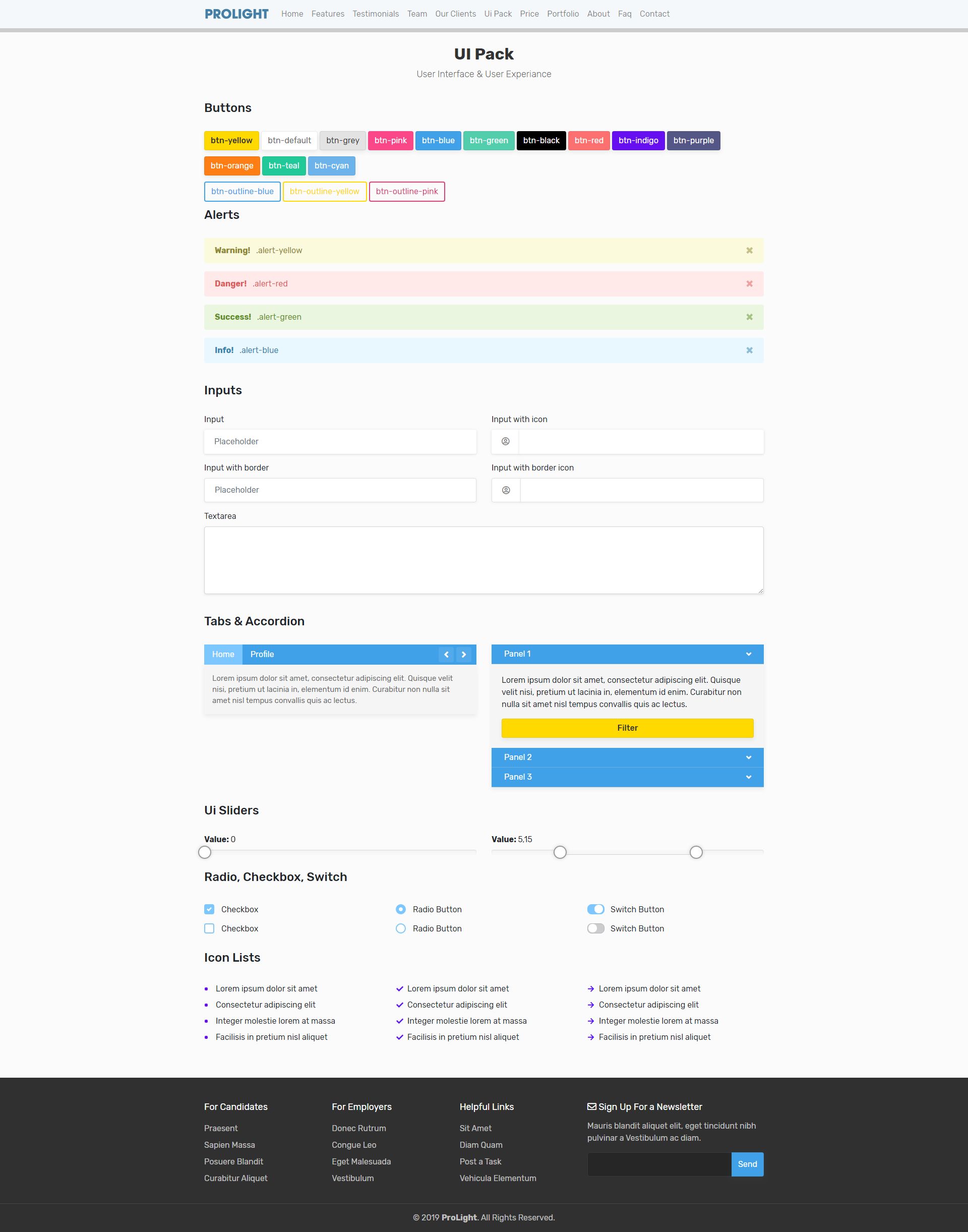
Task: Open Testimonials in the top navigation
Action: click(x=375, y=14)
